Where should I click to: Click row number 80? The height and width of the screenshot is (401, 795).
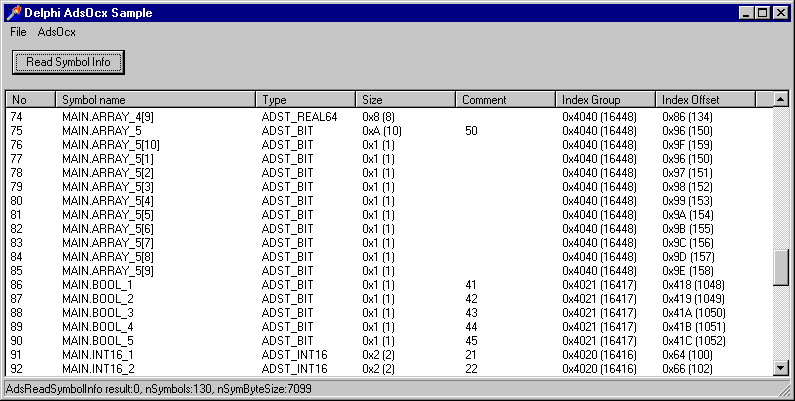pos(16,201)
